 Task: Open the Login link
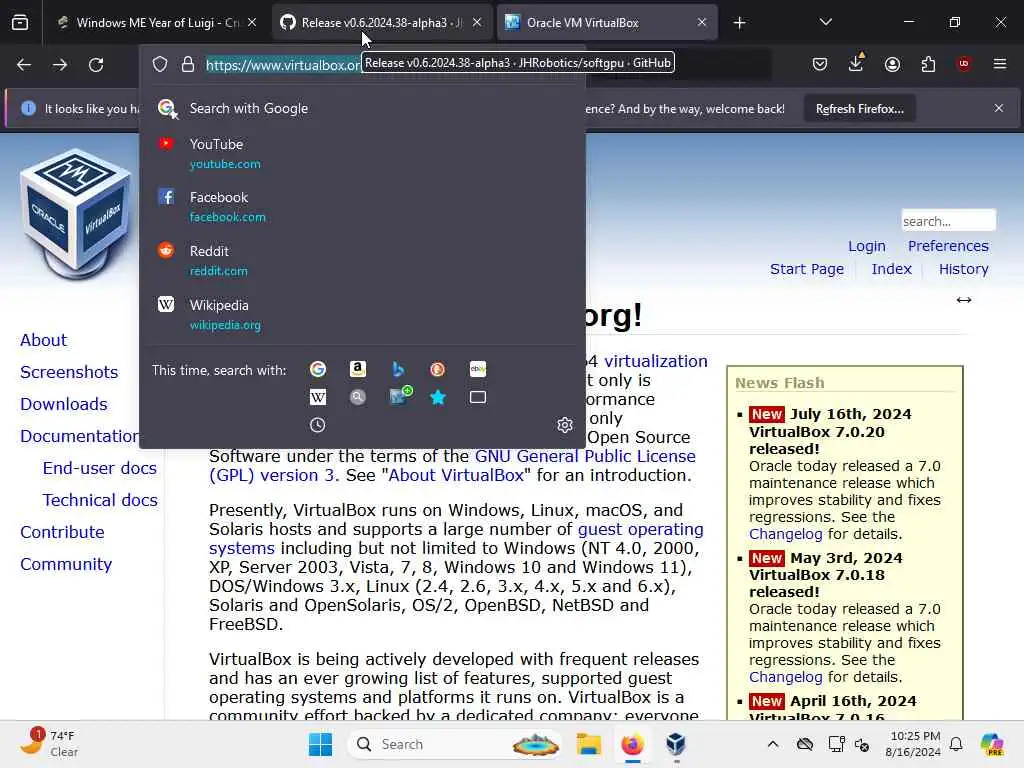pos(867,246)
